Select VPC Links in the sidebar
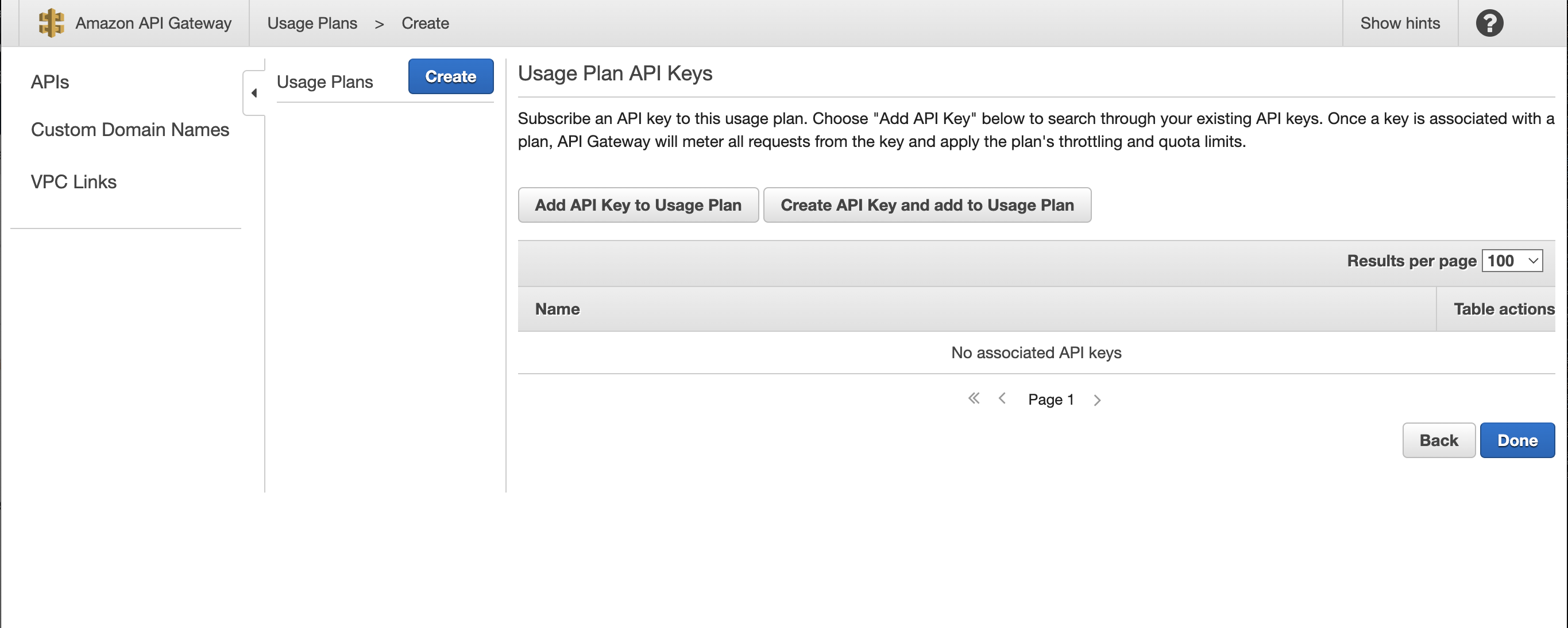 74,181
